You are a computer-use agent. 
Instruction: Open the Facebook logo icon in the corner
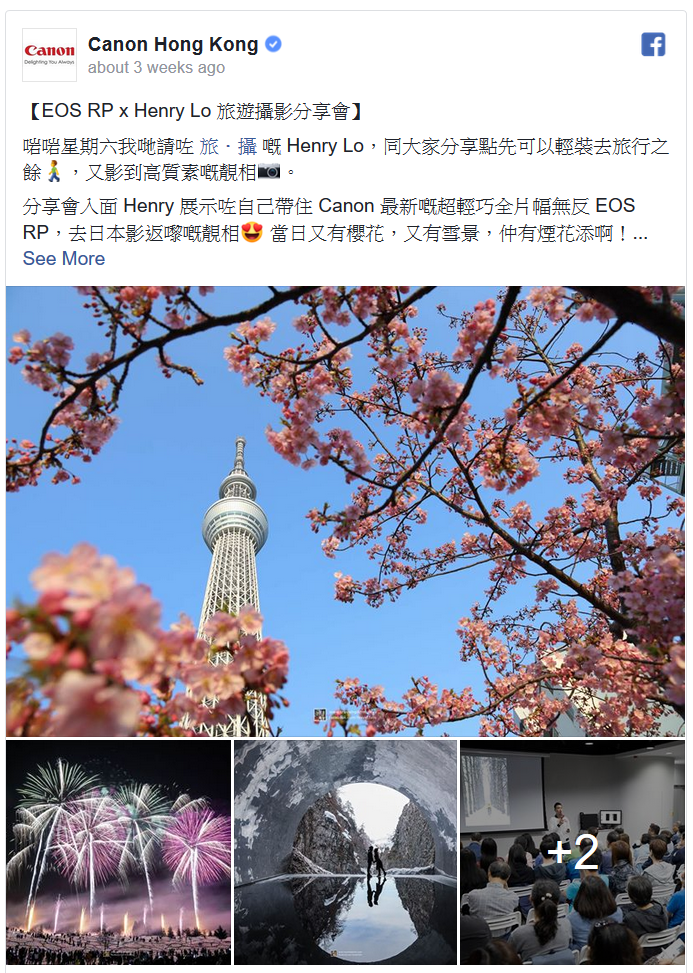tap(653, 44)
